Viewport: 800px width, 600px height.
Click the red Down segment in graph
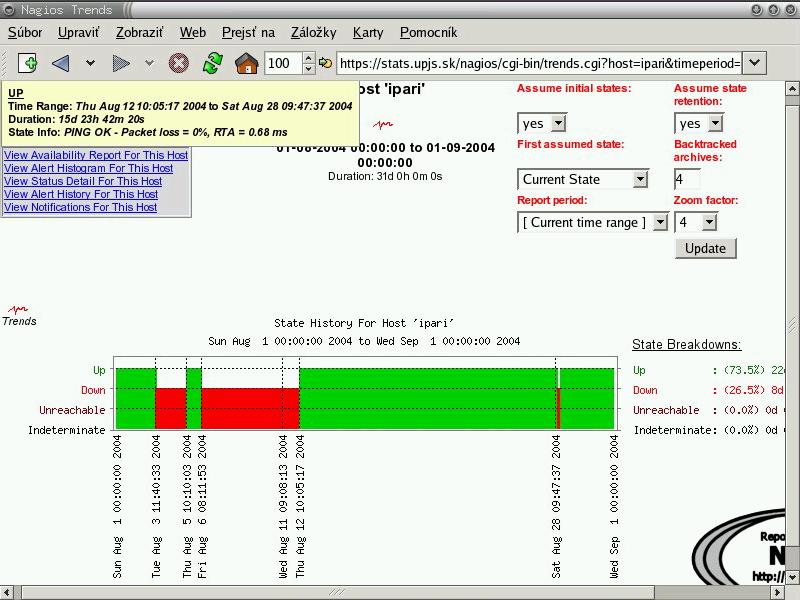click(x=250, y=408)
